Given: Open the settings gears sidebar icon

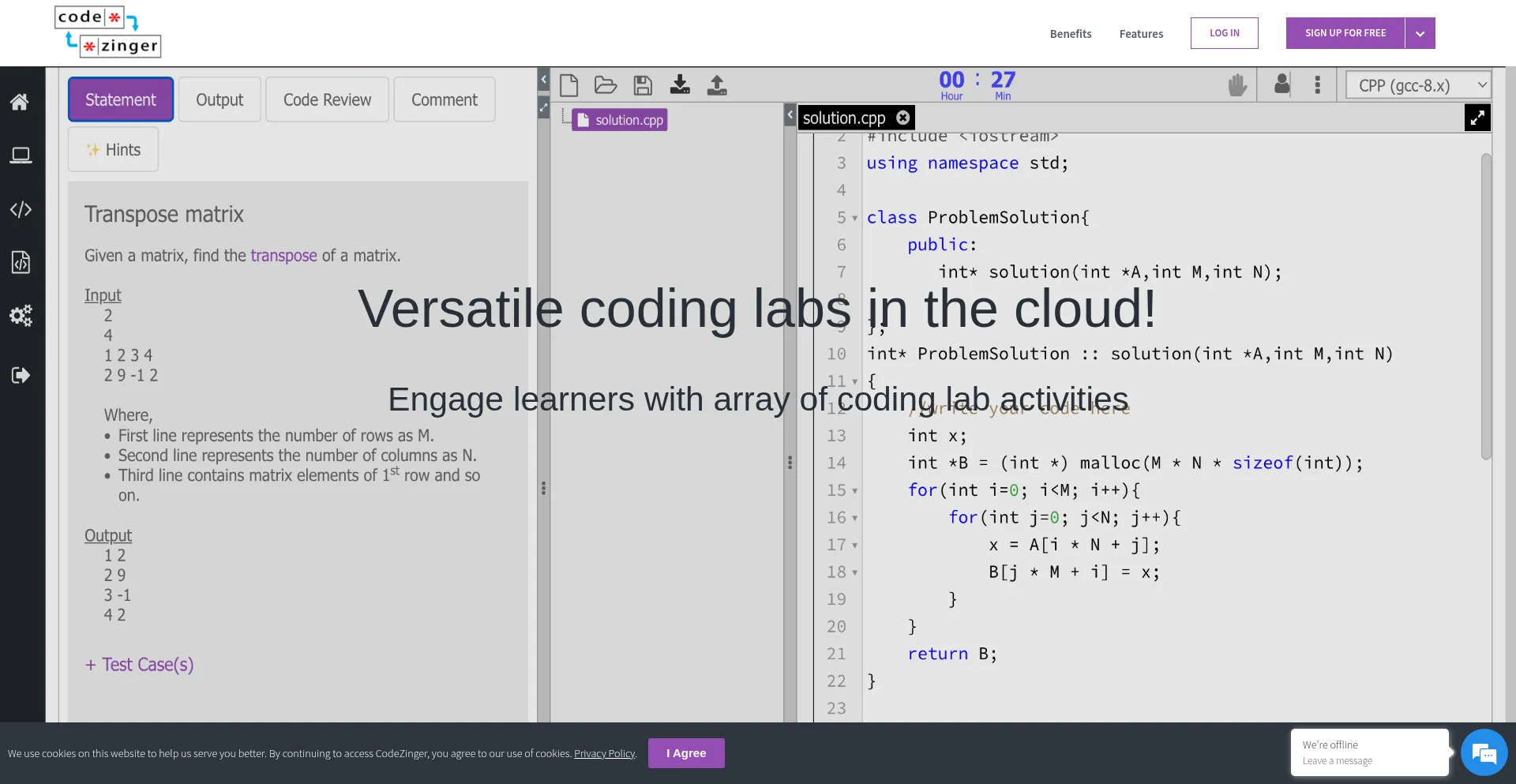Looking at the screenshot, I should coord(21,316).
